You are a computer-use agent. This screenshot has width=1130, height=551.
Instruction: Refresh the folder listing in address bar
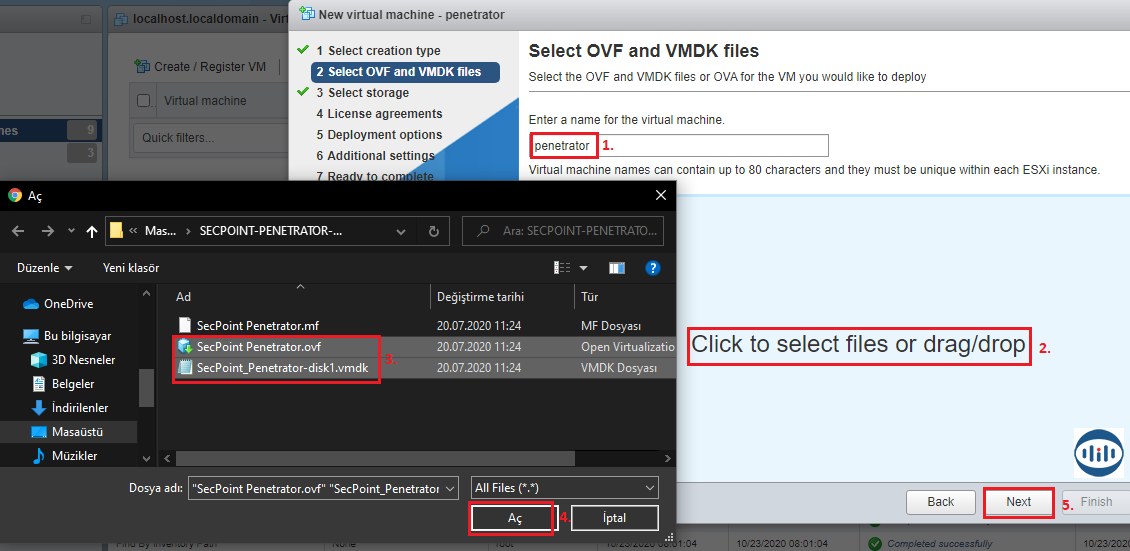pos(433,231)
